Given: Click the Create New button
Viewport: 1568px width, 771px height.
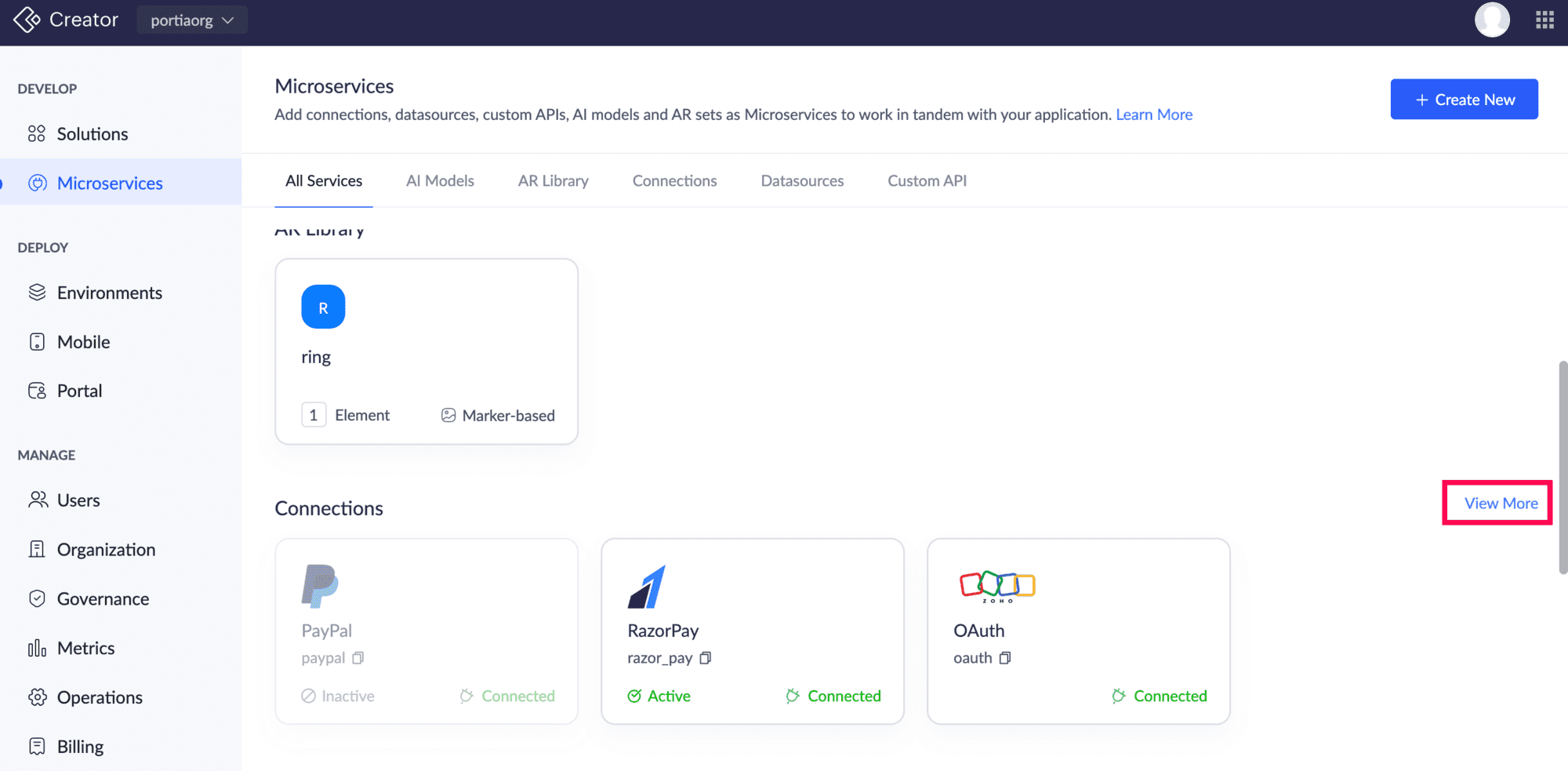Looking at the screenshot, I should click(1464, 100).
